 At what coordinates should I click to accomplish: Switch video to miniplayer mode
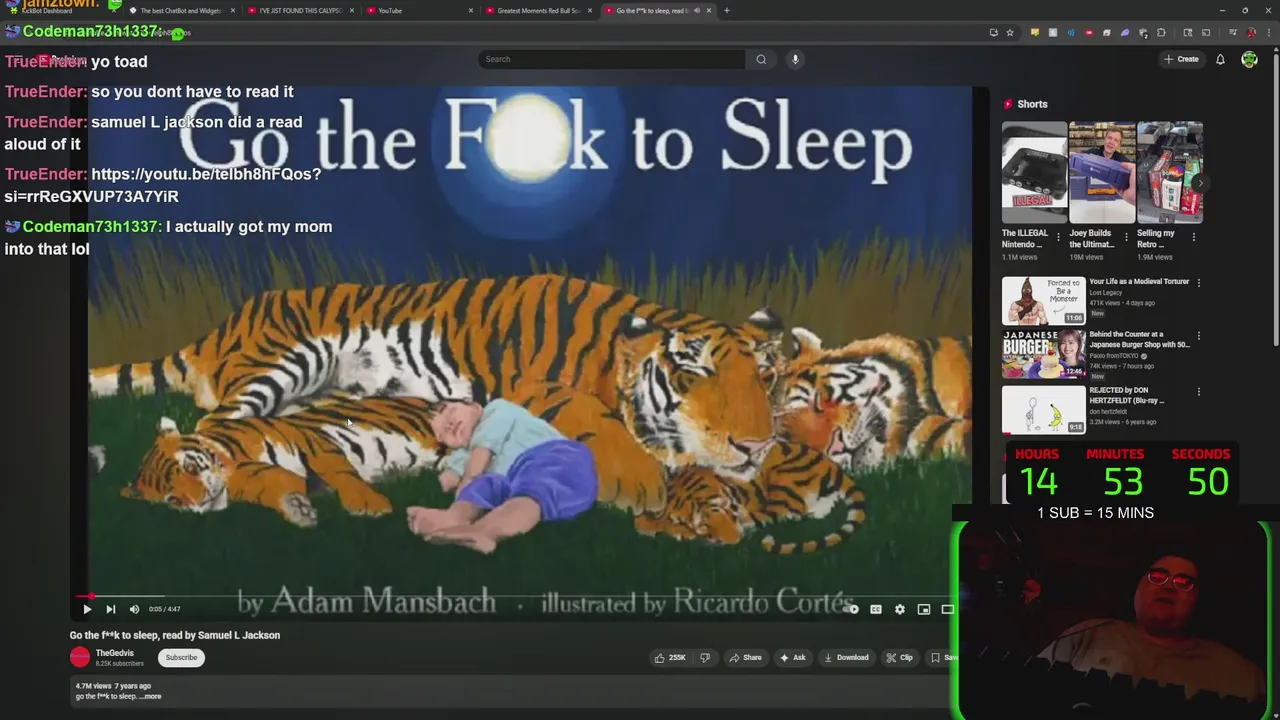pos(924,609)
